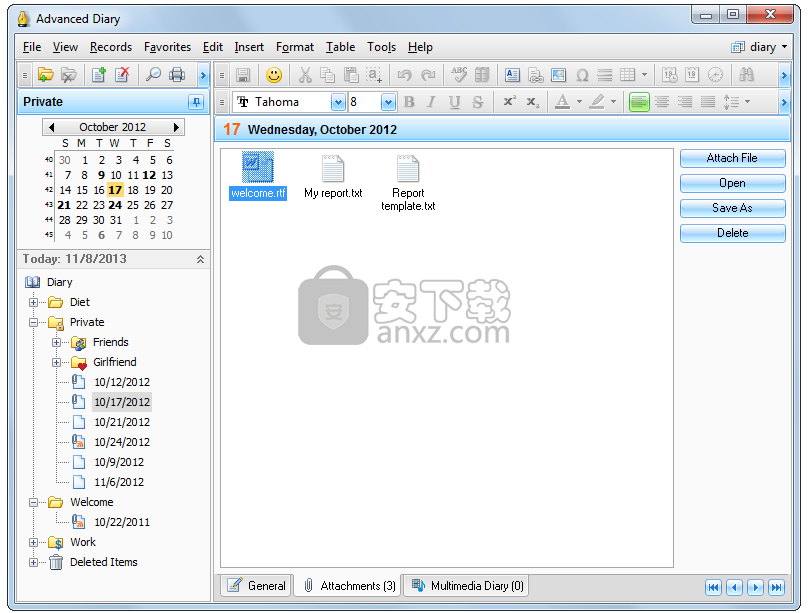Undo the last action

404,75
